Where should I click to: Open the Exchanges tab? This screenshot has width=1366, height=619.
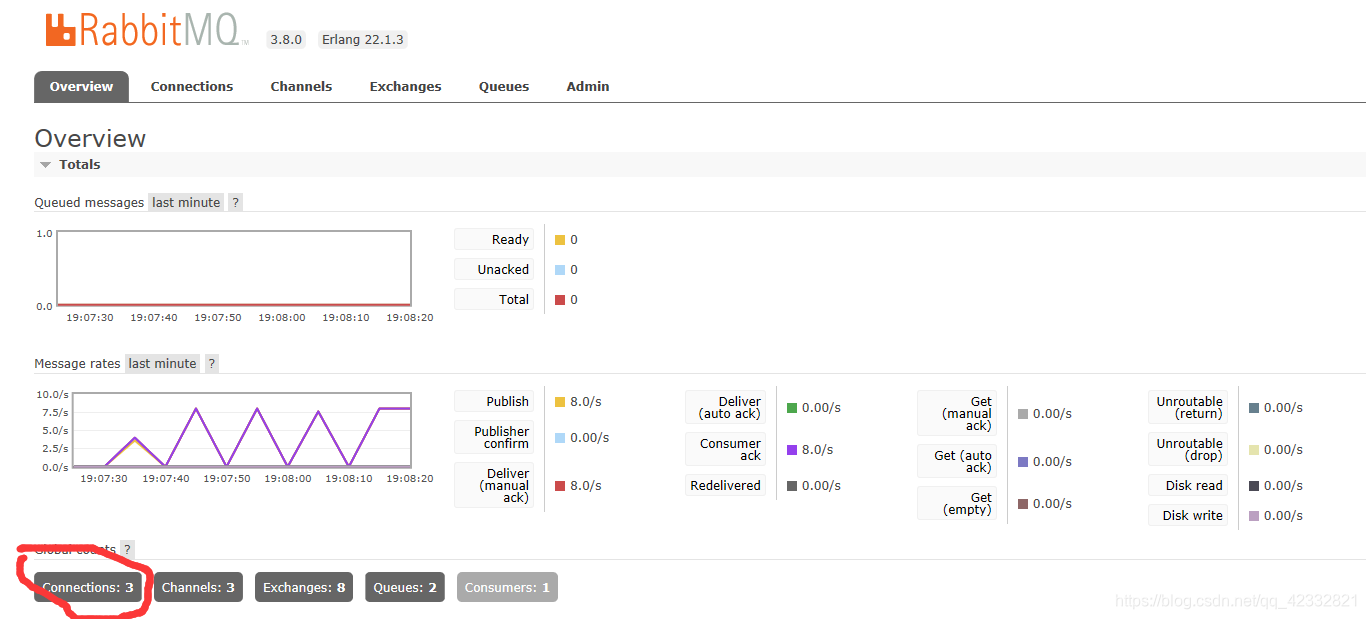405,86
